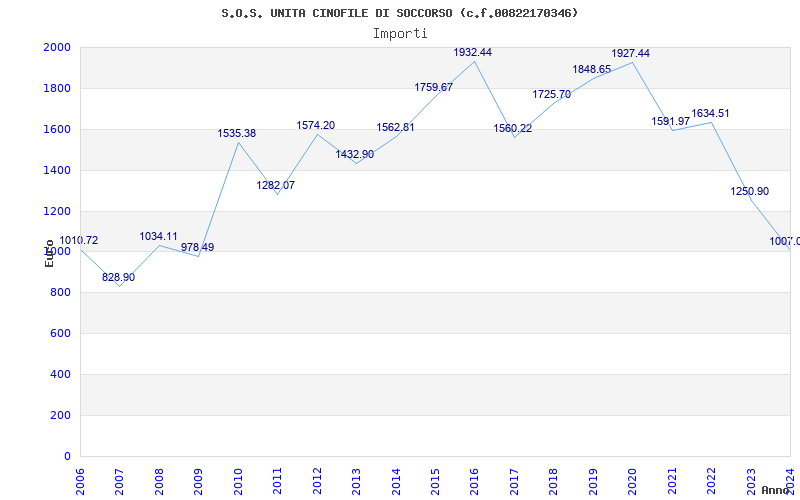Click the 2019 x-axis year label
Screen dimensions: 800x500
pos(593,482)
